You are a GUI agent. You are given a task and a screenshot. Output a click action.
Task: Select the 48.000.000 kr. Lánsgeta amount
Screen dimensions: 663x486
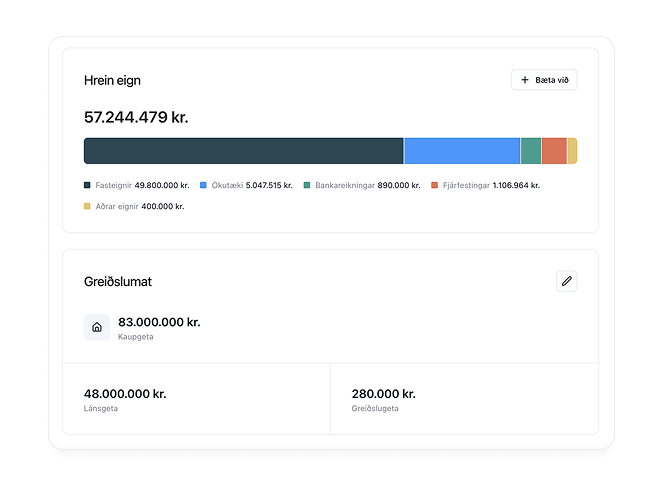(x=125, y=394)
